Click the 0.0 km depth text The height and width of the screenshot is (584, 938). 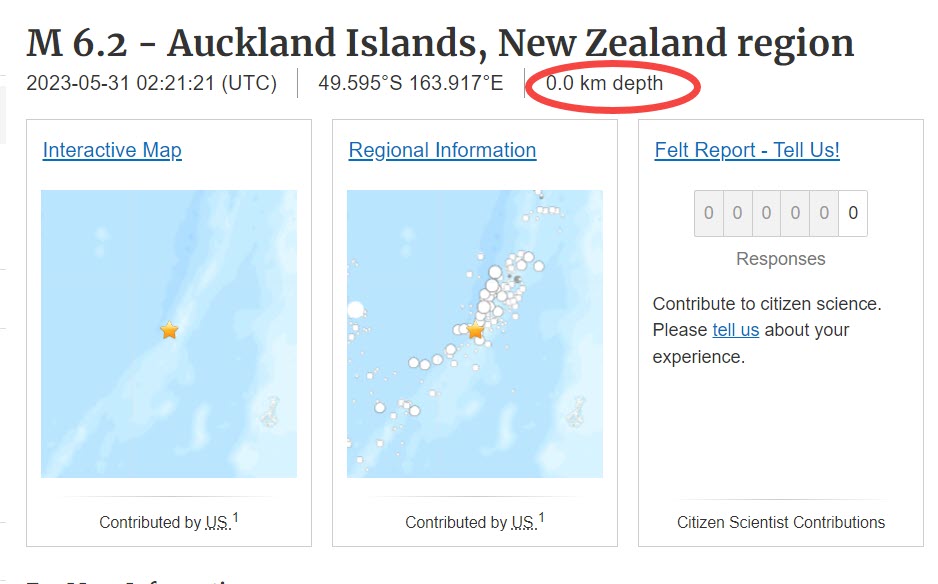coord(604,83)
